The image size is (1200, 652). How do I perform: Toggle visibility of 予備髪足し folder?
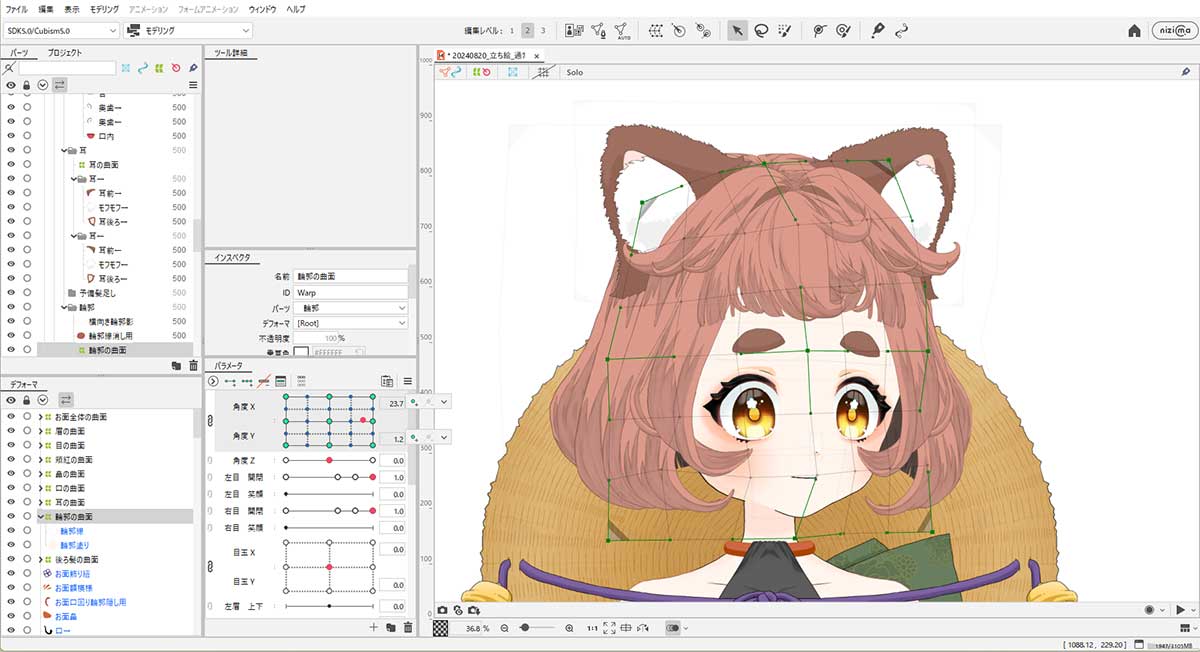(x=11, y=293)
